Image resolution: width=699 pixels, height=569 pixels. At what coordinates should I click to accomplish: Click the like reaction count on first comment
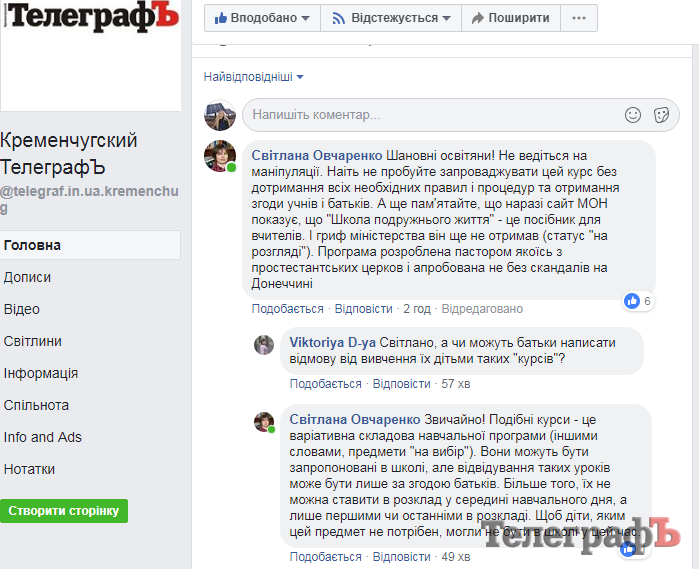(x=639, y=301)
